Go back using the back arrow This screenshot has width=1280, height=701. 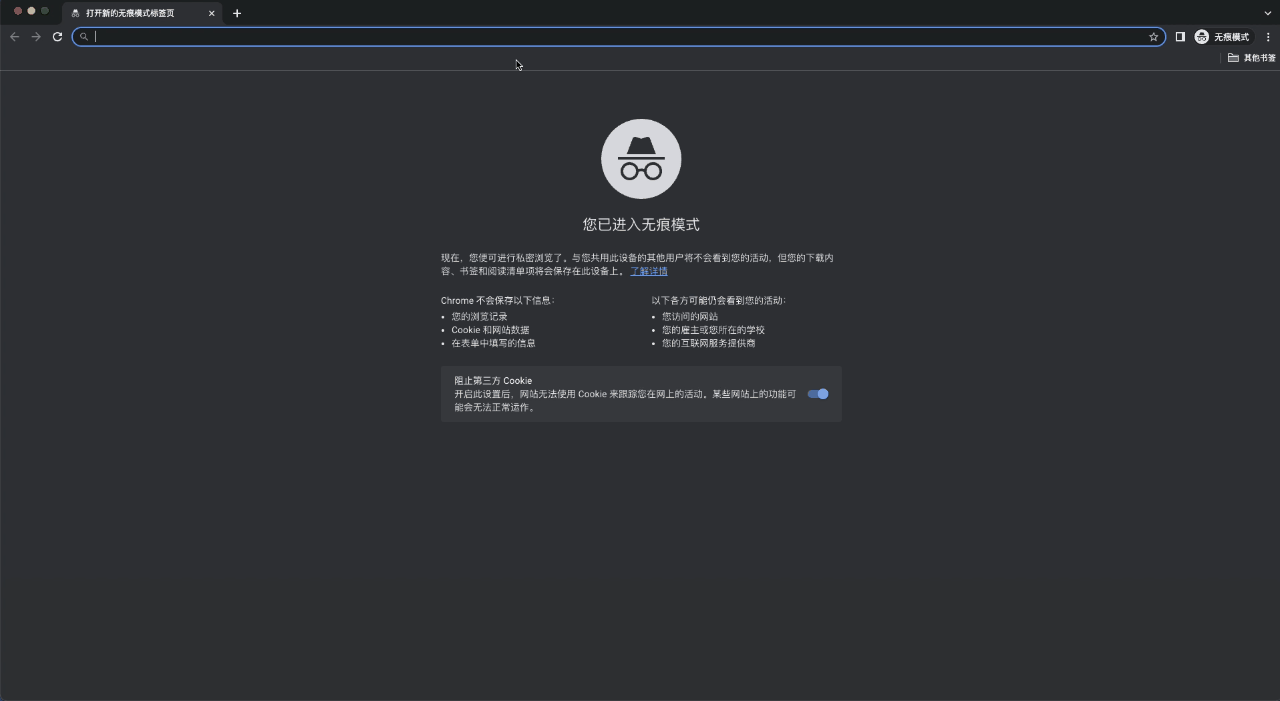click(14, 36)
